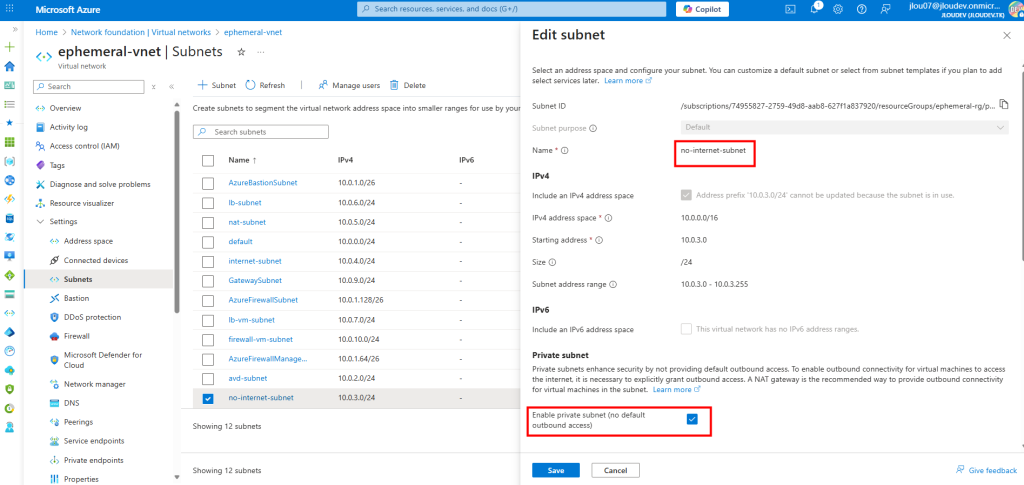1024x485 pixels.
Task: Open portal settings gear
Action: pyautogui.click(x=838, y=9)
